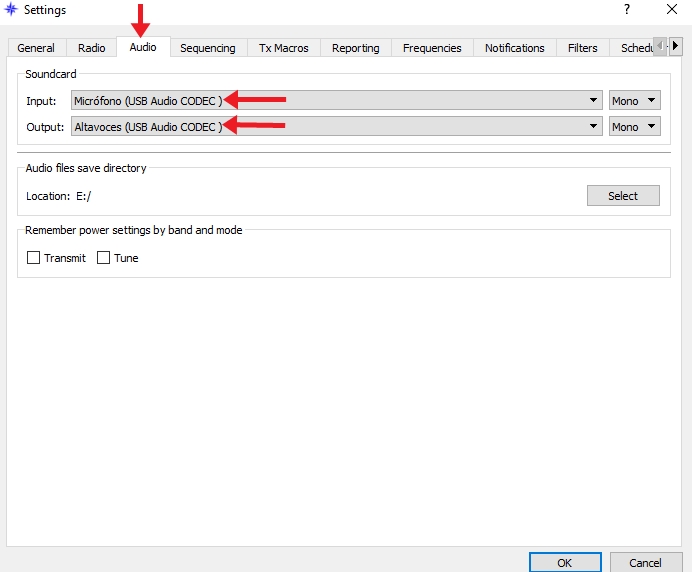Open the Frequencies tab

(432, 48)
